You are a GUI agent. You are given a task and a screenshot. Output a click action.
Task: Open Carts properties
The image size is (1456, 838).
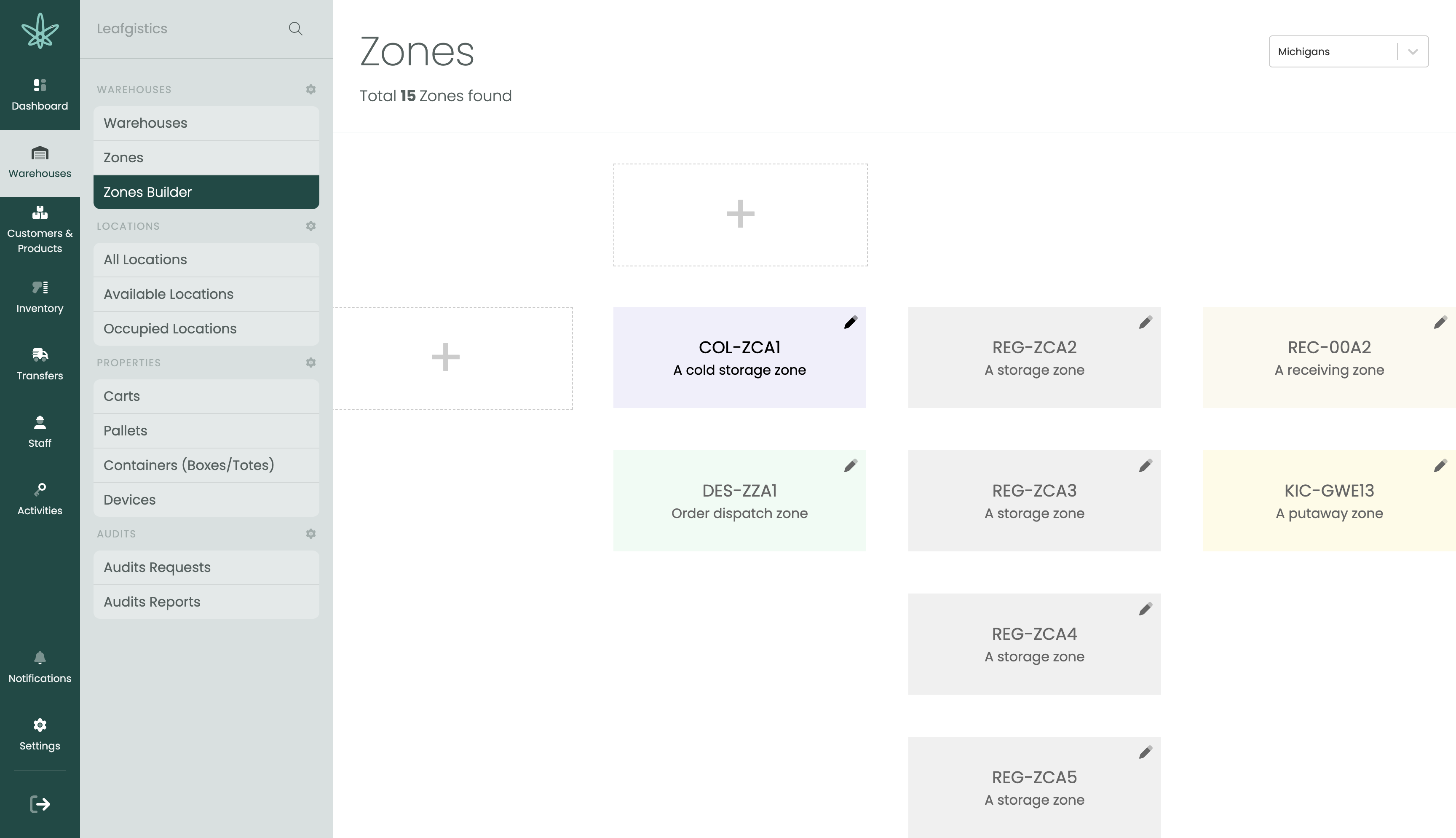[x=206, y=396]
